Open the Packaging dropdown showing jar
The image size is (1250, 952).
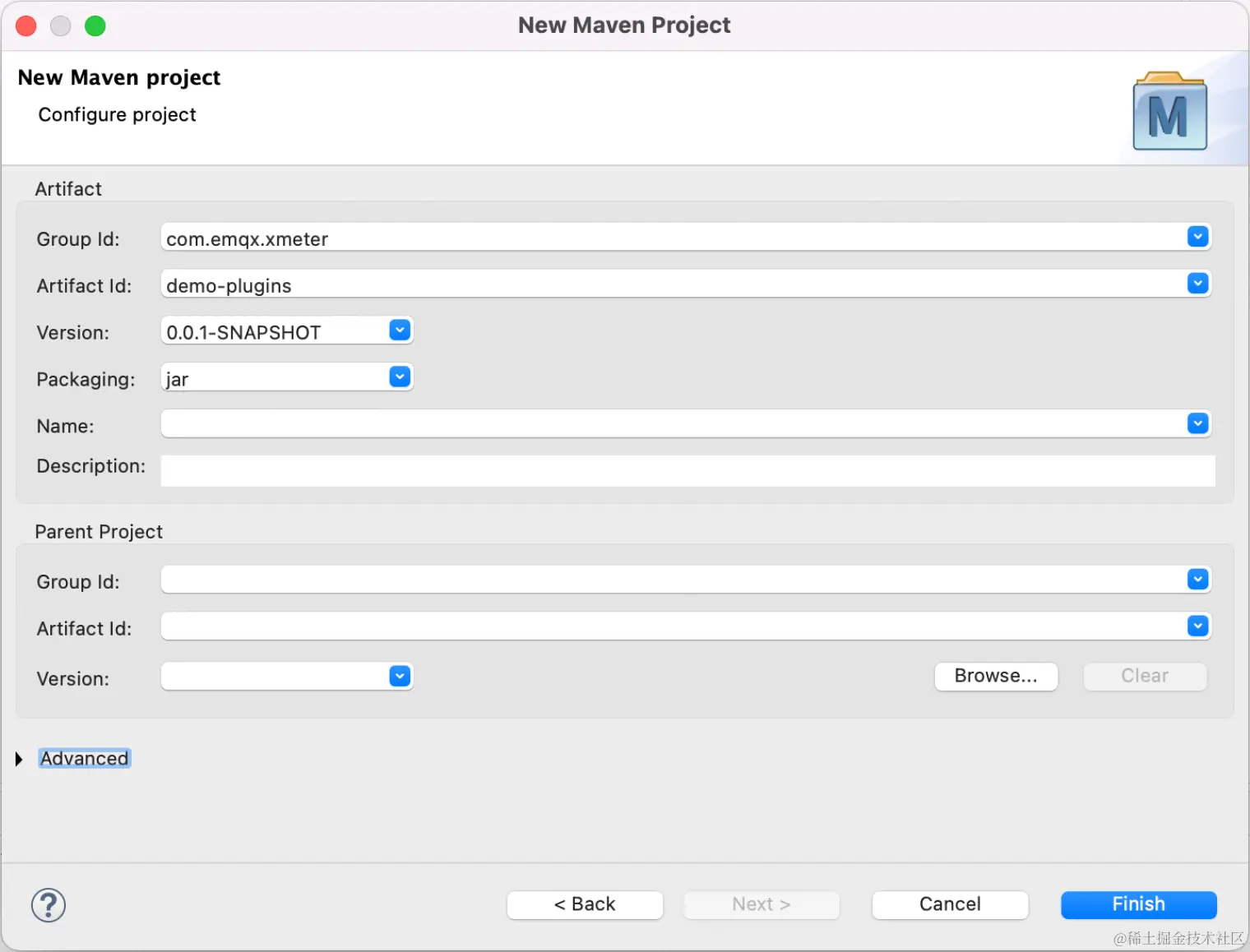(x=400, y=376)
